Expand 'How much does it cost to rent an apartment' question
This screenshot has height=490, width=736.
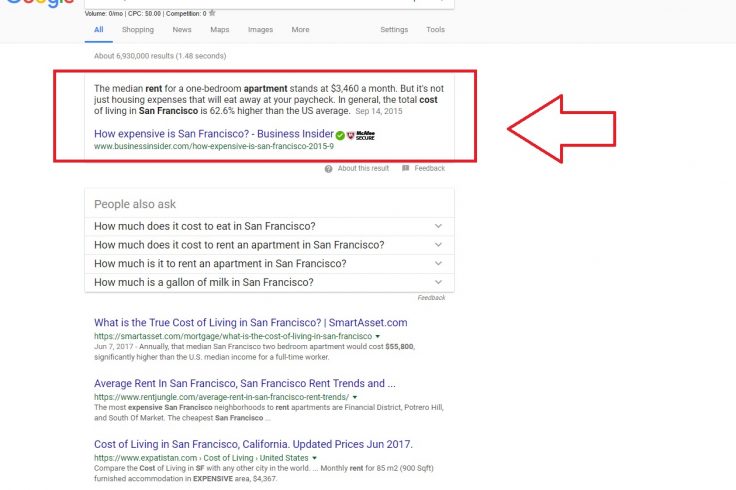[x=269, y=245]
